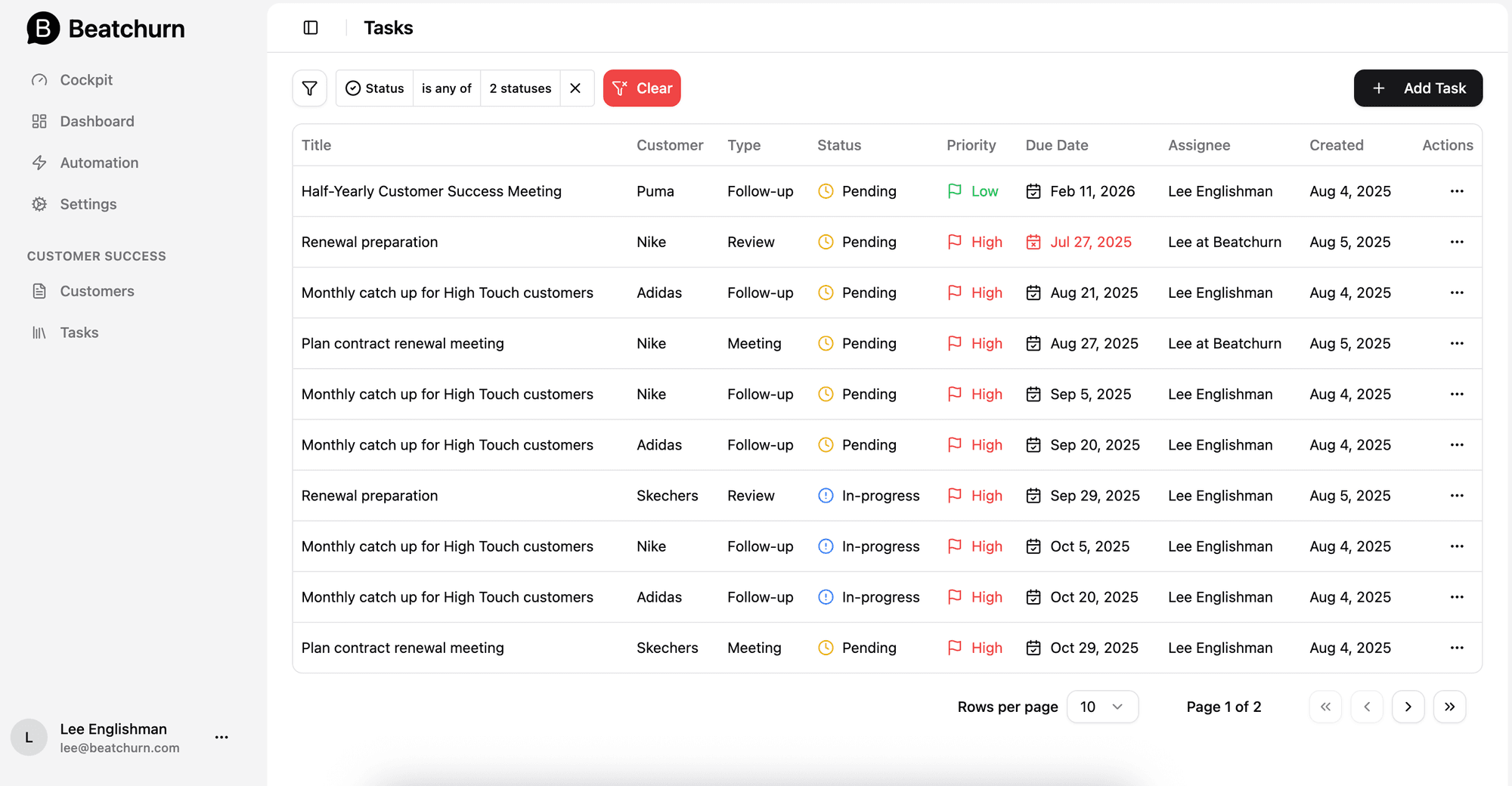Click the Beatchurn logo icon
The height and width of the screenshot is (786, 1512).
pyautogui.click(x=42, y=29)
